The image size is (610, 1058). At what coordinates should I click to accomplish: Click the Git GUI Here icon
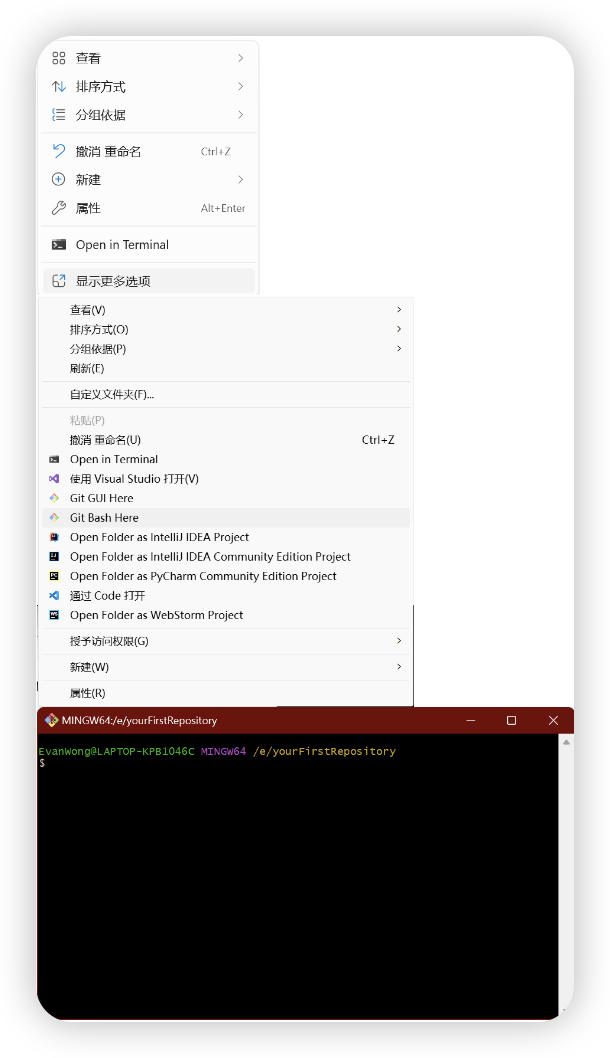[54, 498]
